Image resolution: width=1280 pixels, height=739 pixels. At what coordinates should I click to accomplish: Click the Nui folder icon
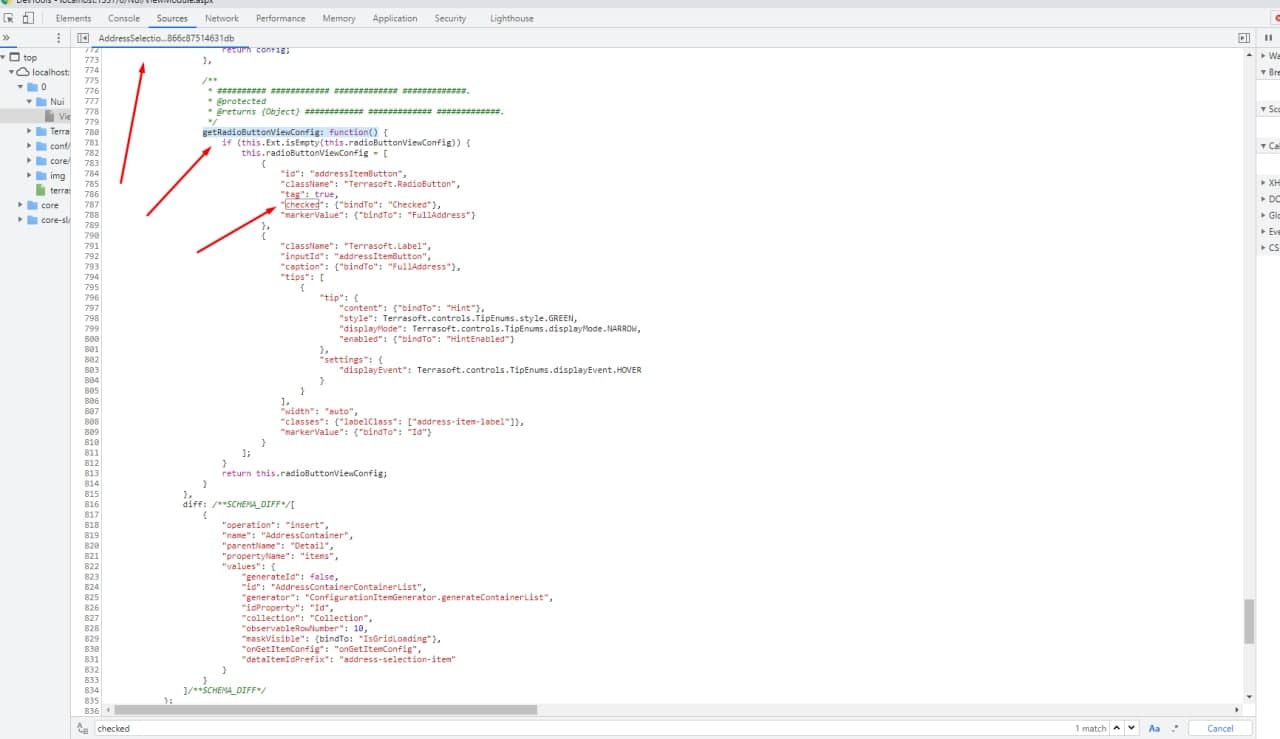pos(41,102)
